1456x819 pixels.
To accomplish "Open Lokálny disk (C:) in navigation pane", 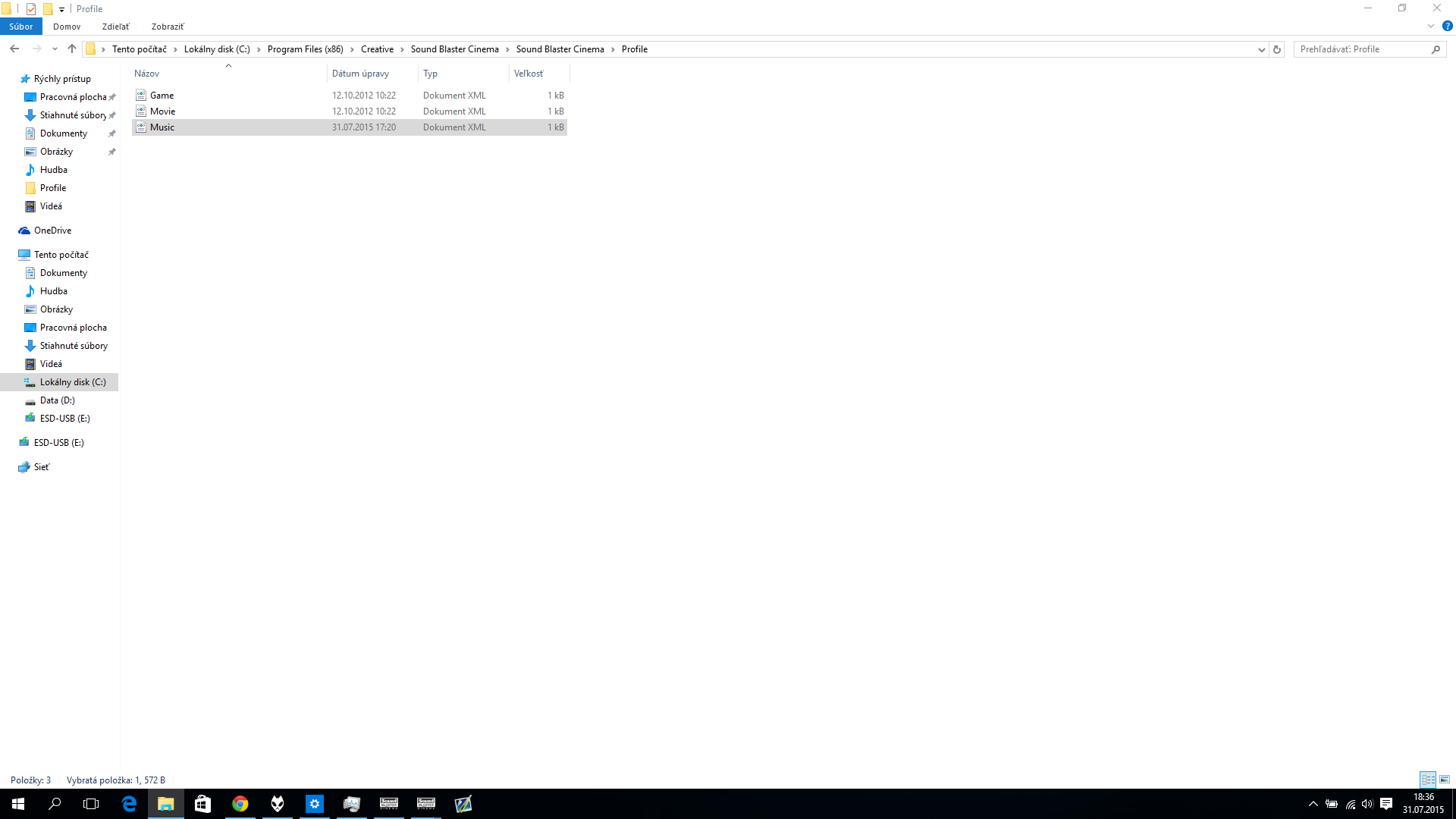I will tap(73, 382).
